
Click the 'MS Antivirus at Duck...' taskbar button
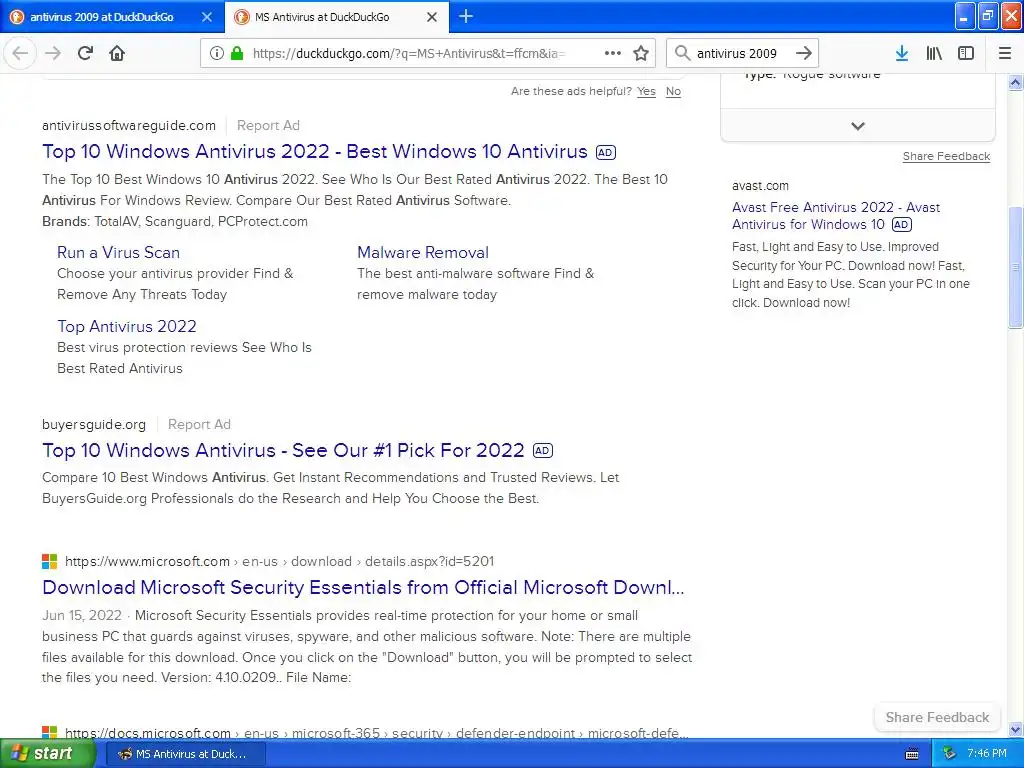coord(184,754)
